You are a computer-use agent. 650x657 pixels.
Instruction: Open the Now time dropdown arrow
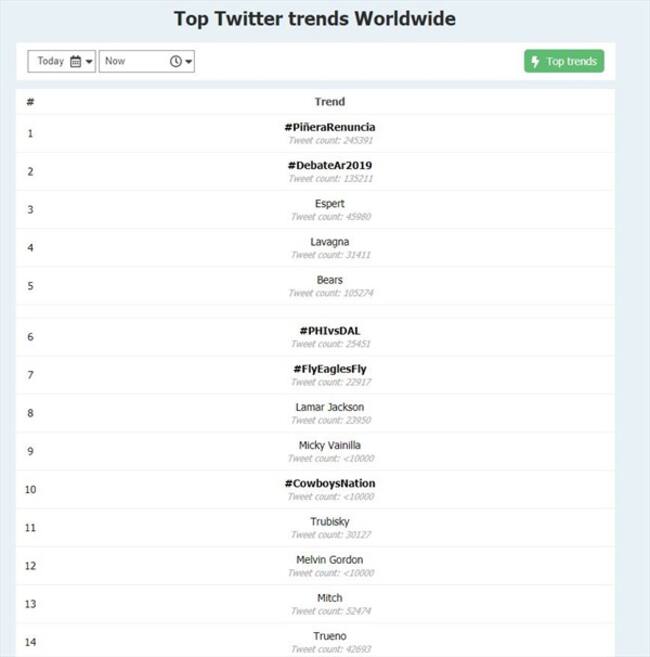pos(189,62)
